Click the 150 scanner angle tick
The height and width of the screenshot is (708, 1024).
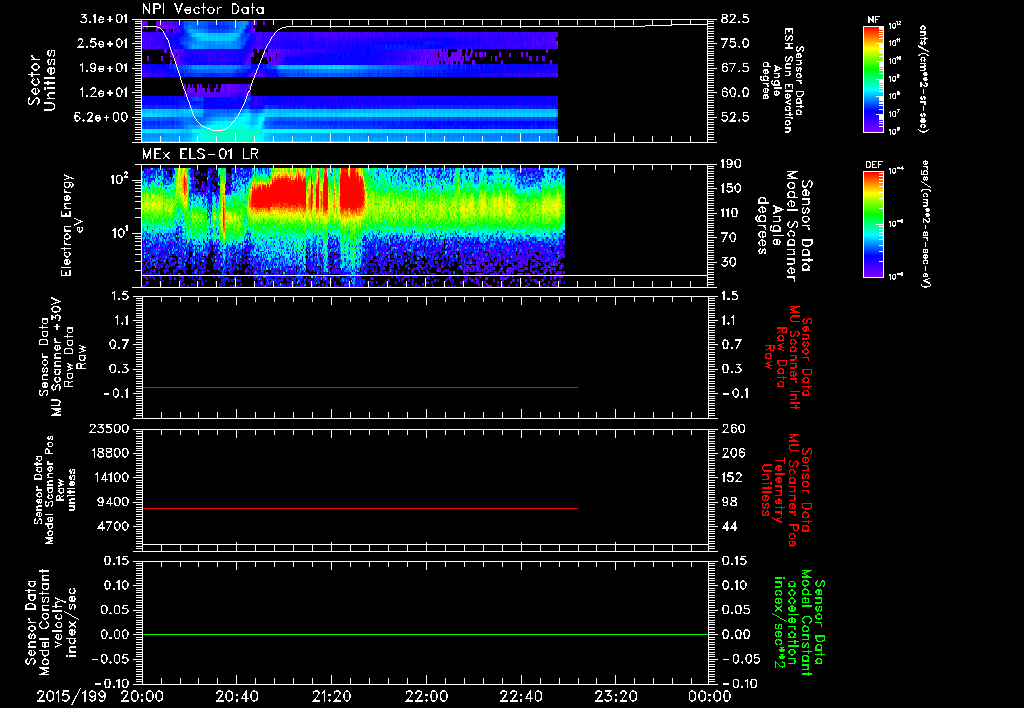click(x=731, y=188)
